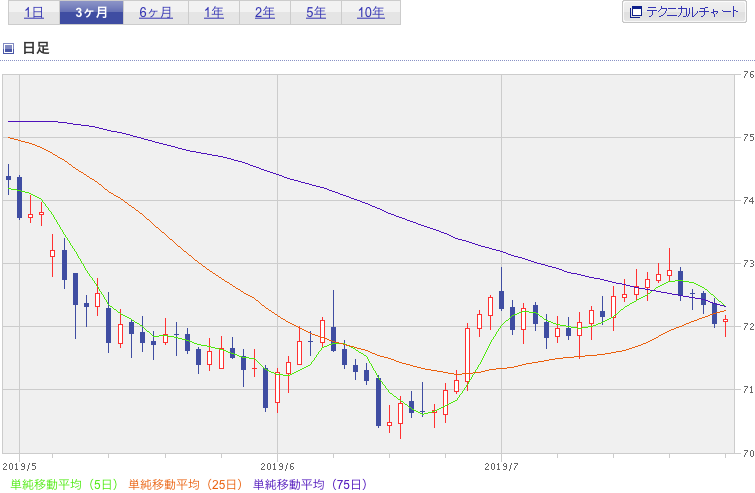
Task: Open the 10年 period tab
Action: 371,13
